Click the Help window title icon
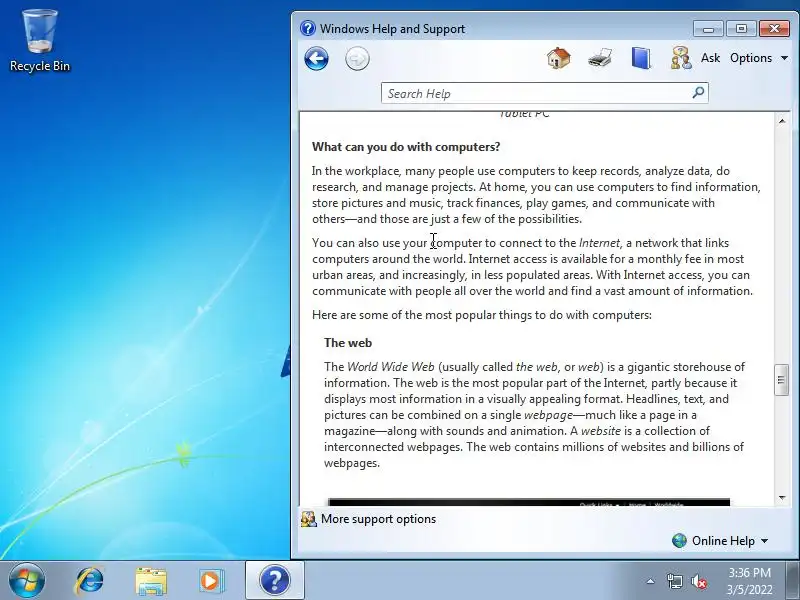Image resolution: width=800 pixels, height=600 pixels. point(308,28)
